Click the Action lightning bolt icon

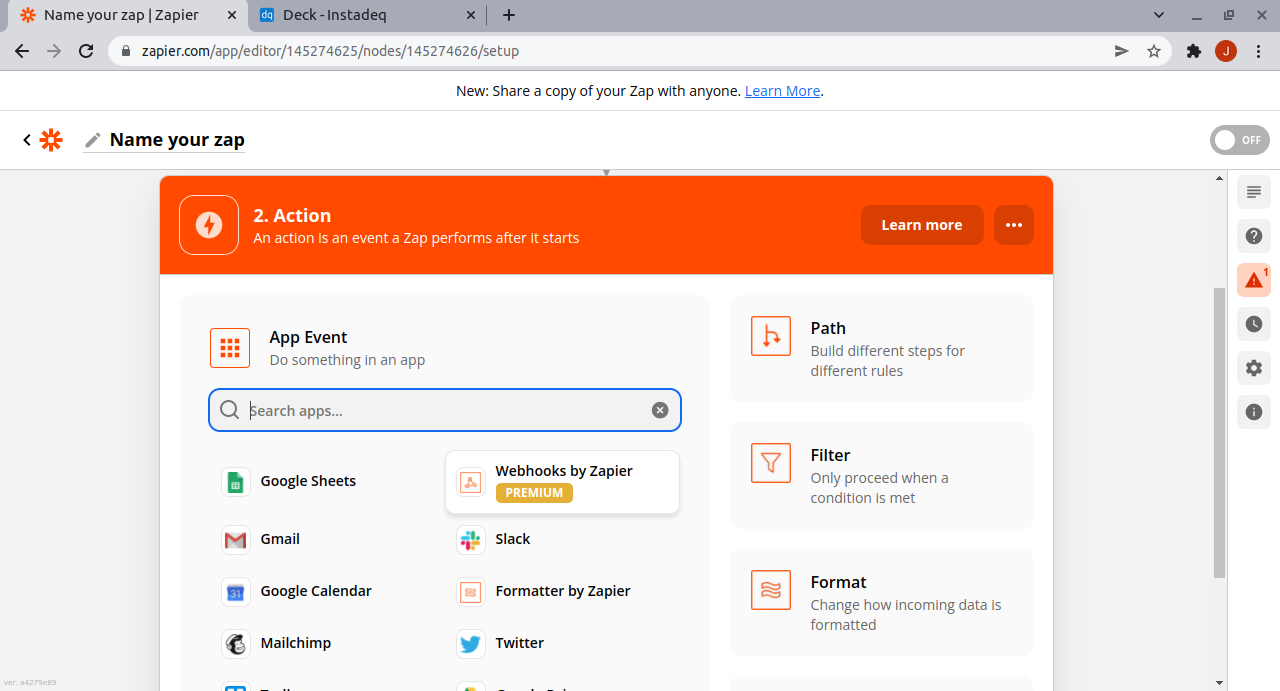[209, 225]
